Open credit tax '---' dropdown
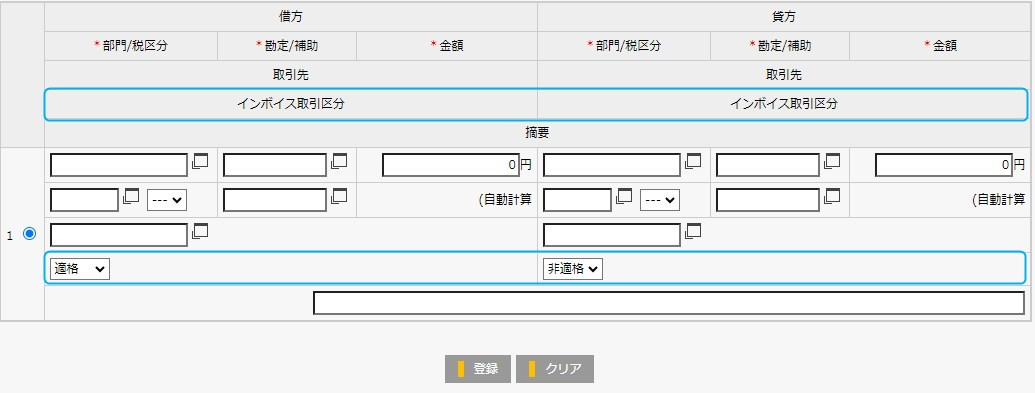The image size is (1035, 393). (x=660, y=200)
